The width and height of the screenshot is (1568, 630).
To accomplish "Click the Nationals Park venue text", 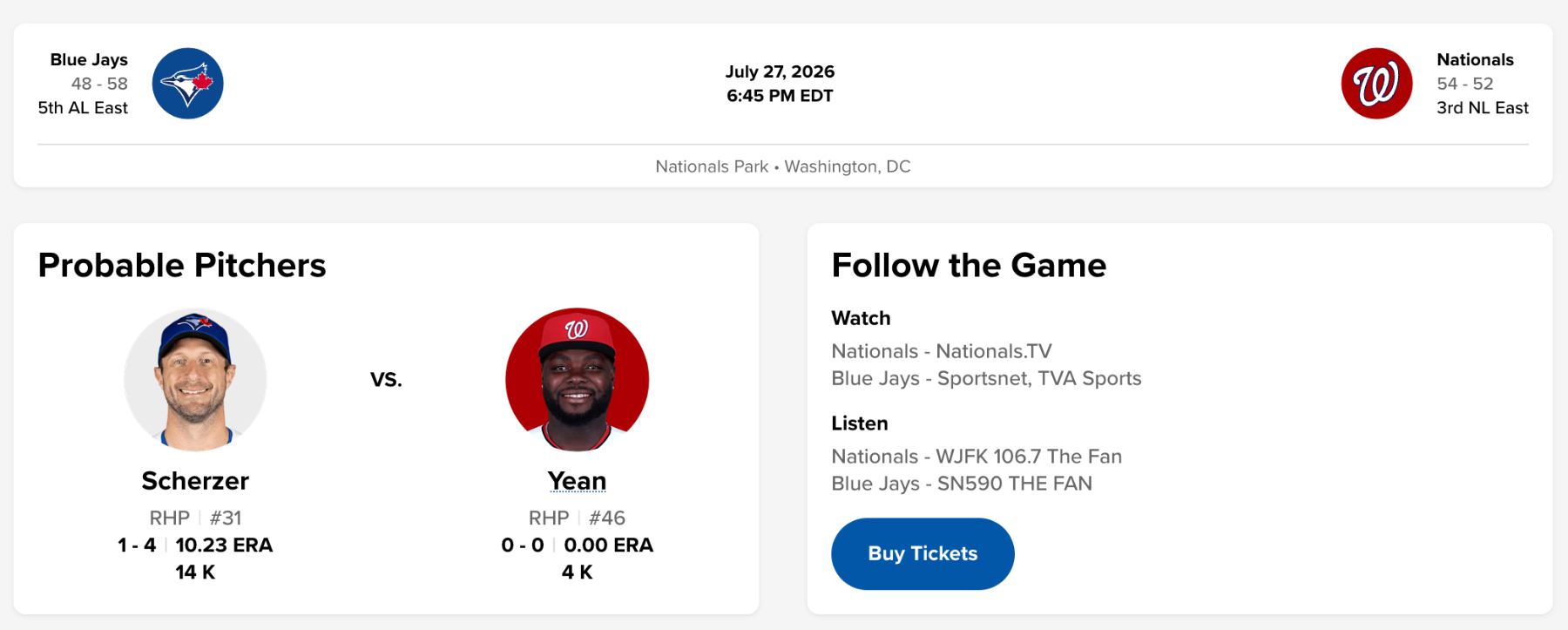I will pyautogui.click(x=712, y=166).
